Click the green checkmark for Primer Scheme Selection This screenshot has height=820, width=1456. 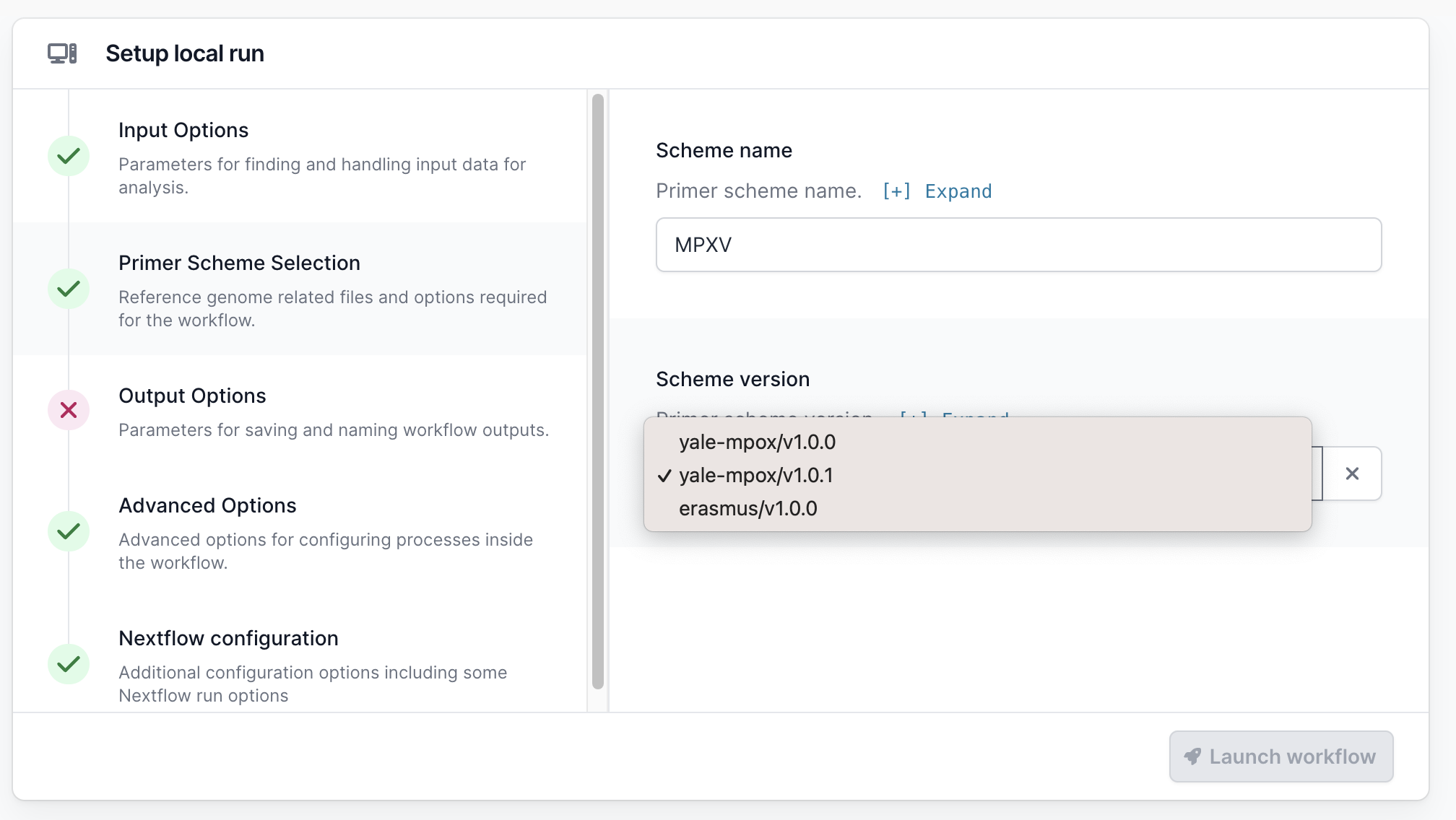pyautogui.click(x=69, y=289)
